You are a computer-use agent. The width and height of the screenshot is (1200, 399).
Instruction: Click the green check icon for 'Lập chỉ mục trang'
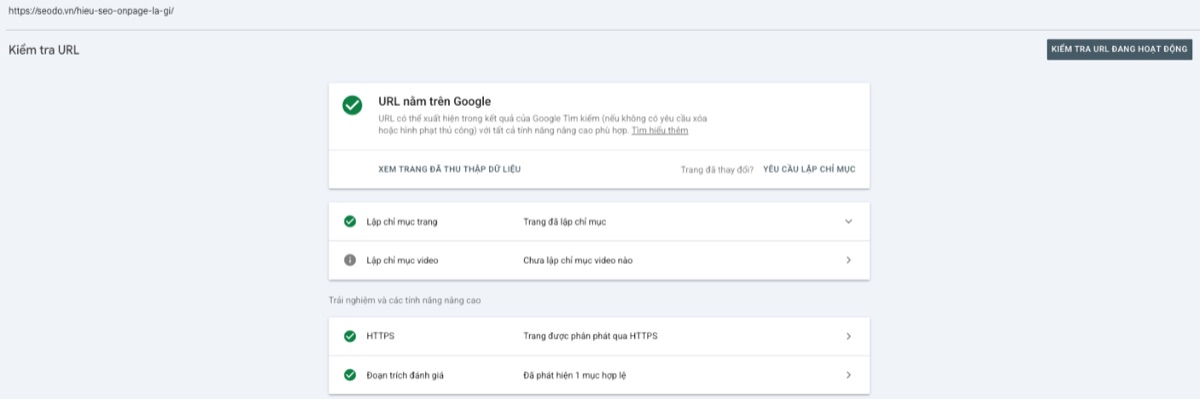point(350,221)
